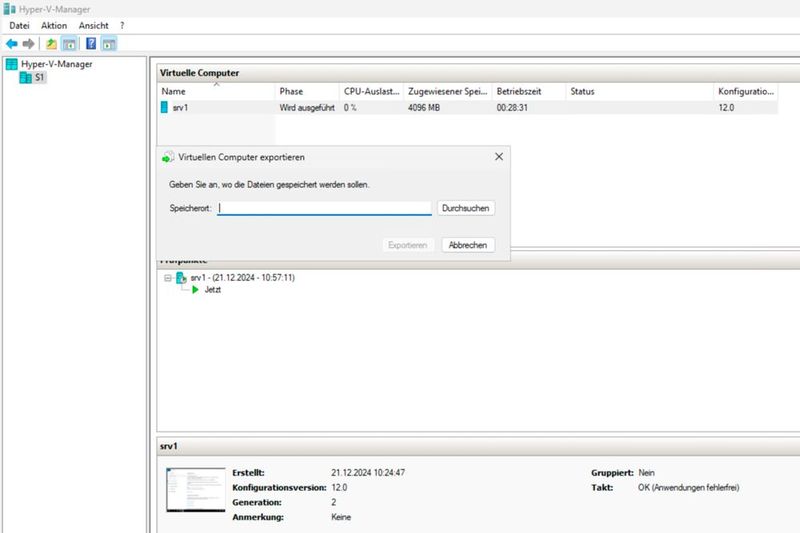Click the Hyper-V-Manager tree root icon
Screen dimensions: 800x533
(11, 64)
